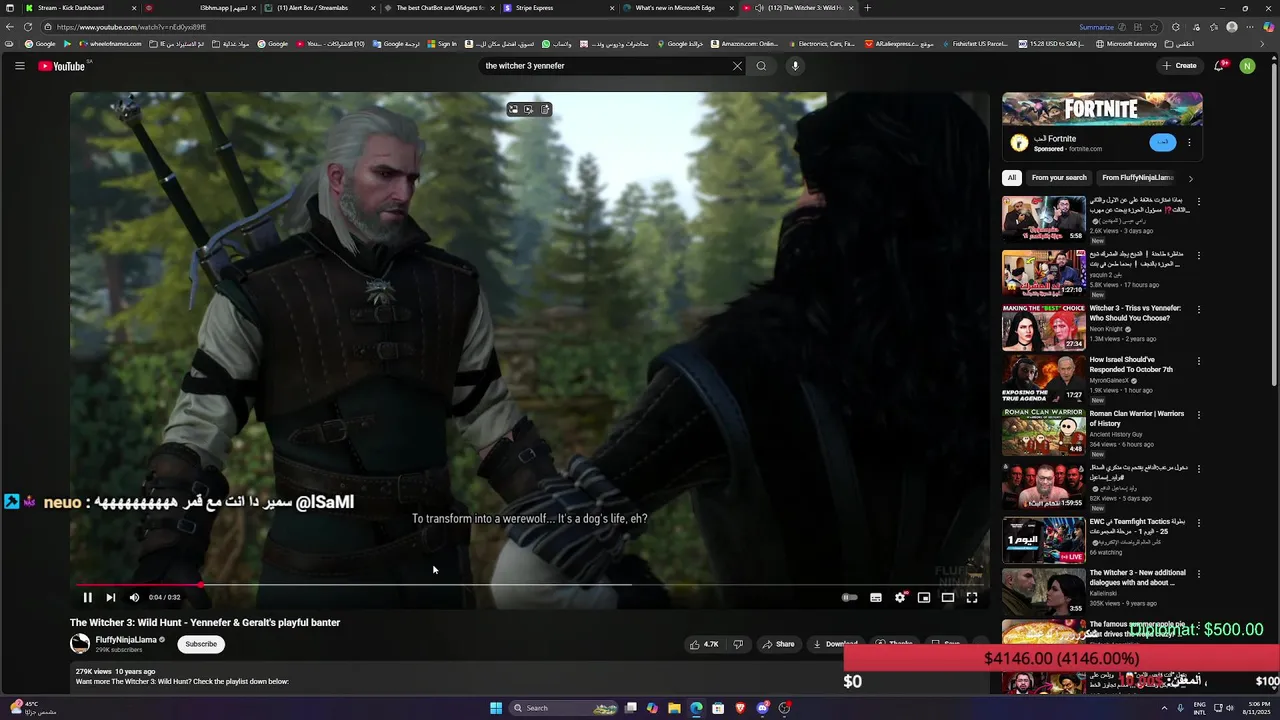Seek in the video progress bar
1280x720 pixels.
click(530, 585)
